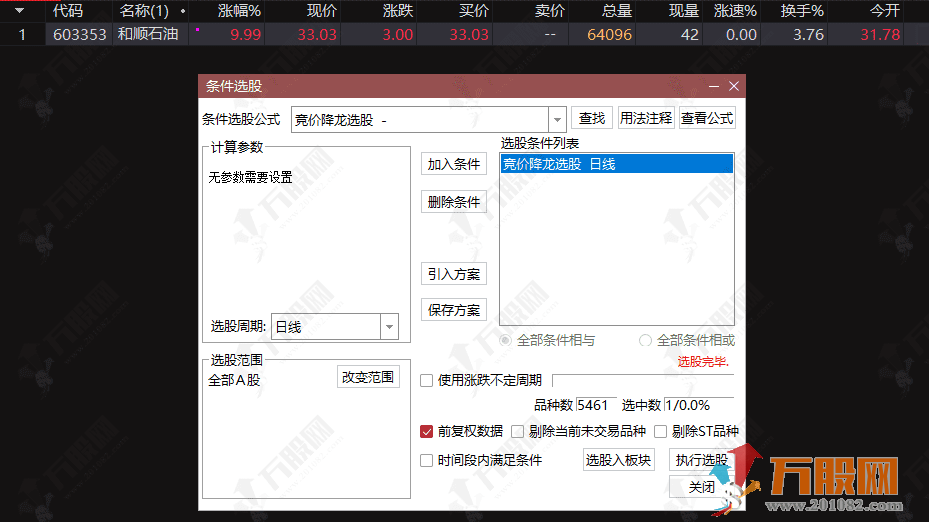Image resolution: width=929 pixels, height=522 pixels.
Task: Close the 条件选股 dialog with X
Action: click(x=733, y=87)
